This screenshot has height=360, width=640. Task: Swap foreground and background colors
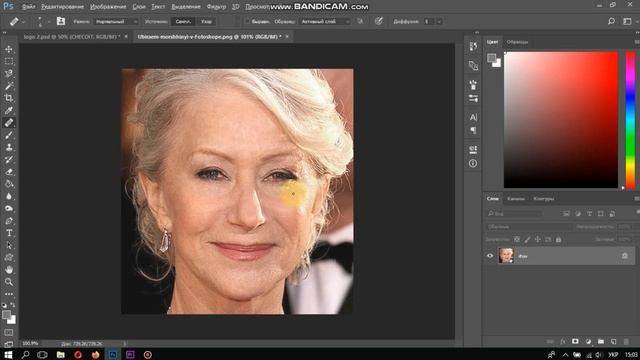pyautogui.click(x=13, y=305)
